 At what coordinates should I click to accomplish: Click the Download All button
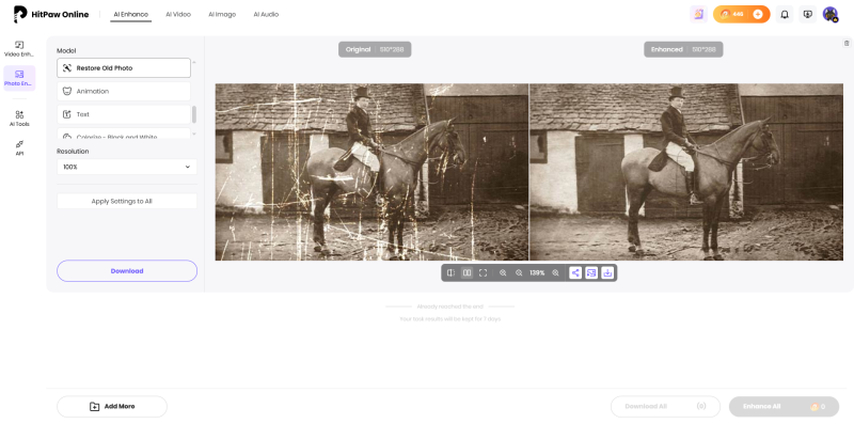point(666,407)
